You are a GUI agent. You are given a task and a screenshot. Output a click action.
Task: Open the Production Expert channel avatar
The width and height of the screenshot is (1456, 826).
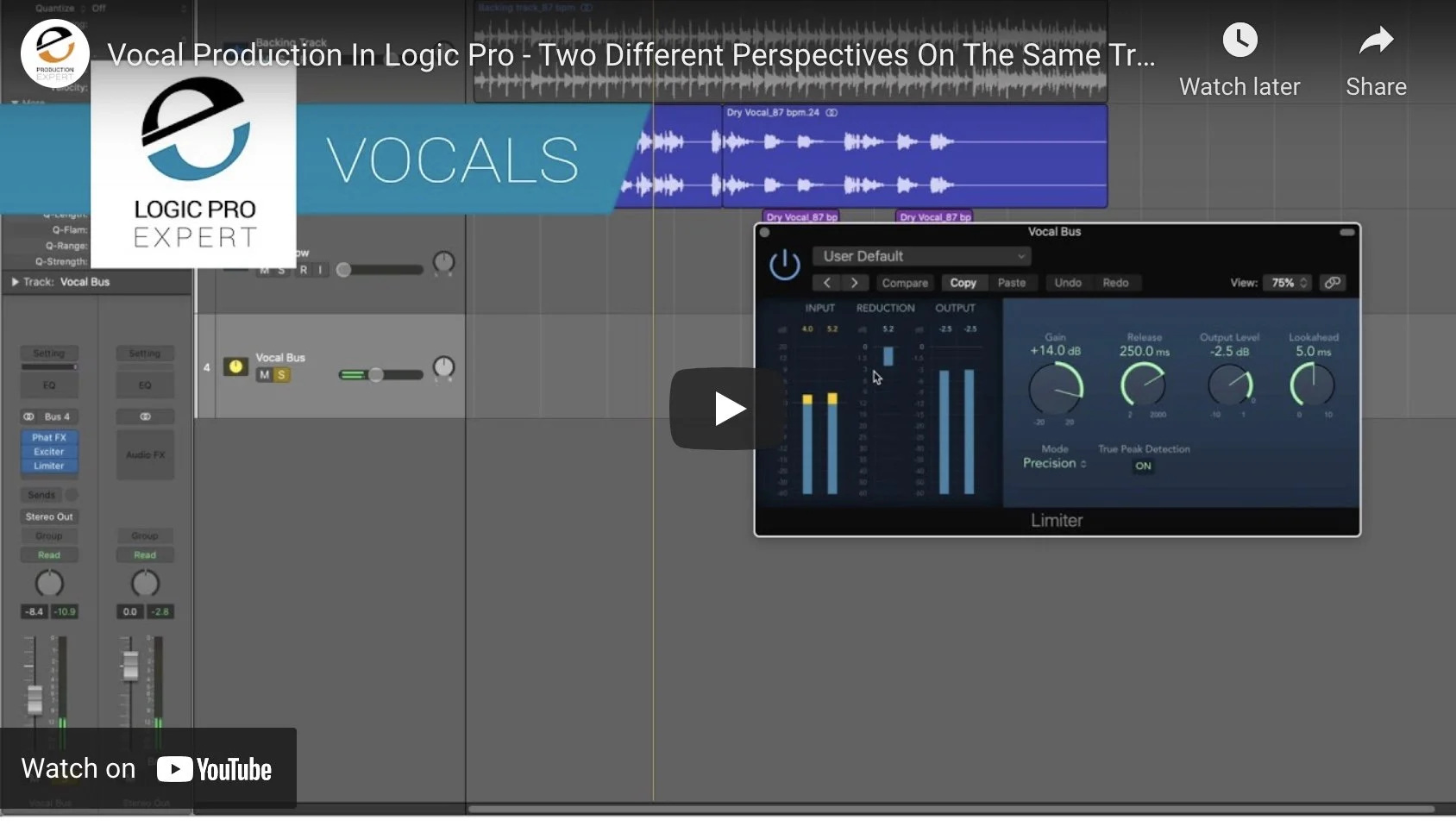point(55,54)
